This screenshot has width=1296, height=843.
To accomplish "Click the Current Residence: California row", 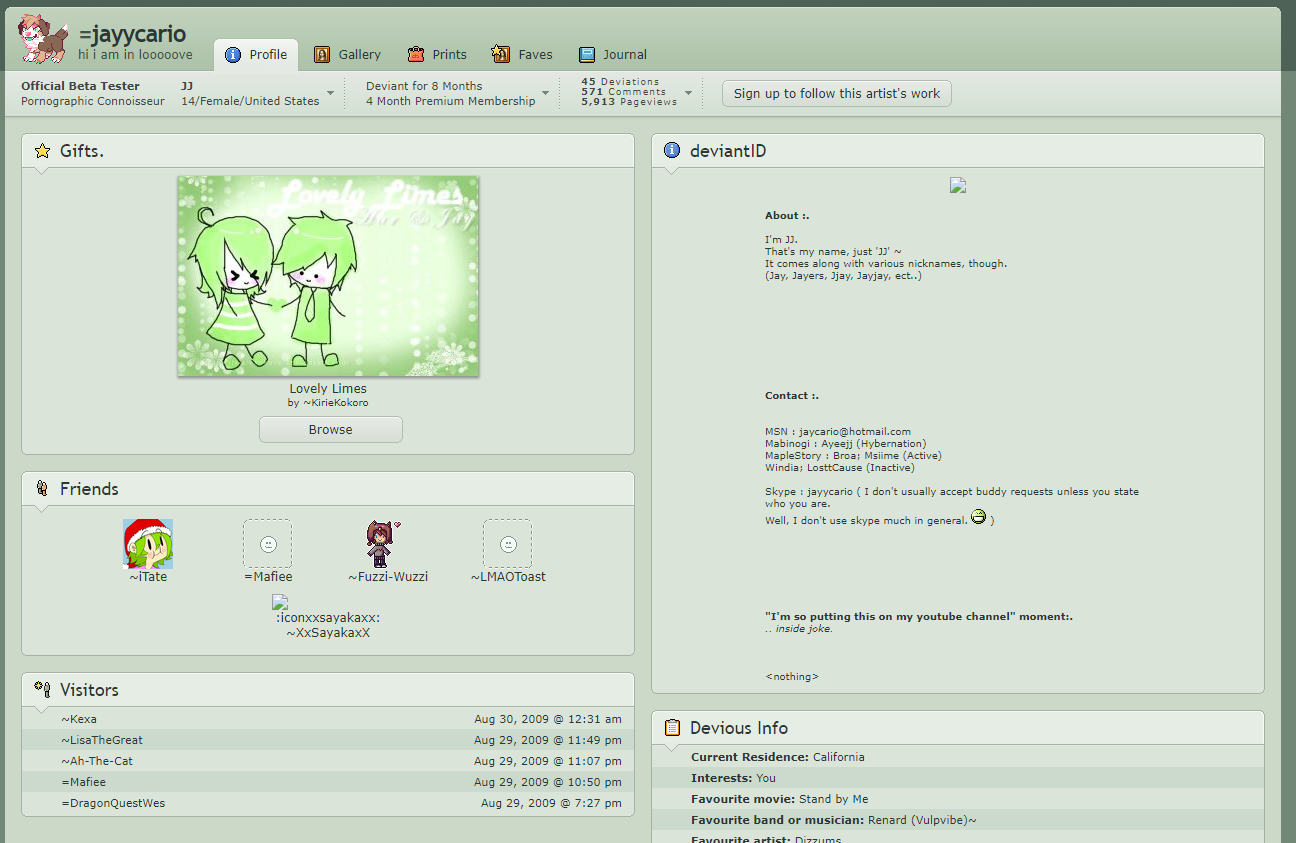I will coord(958,757).
